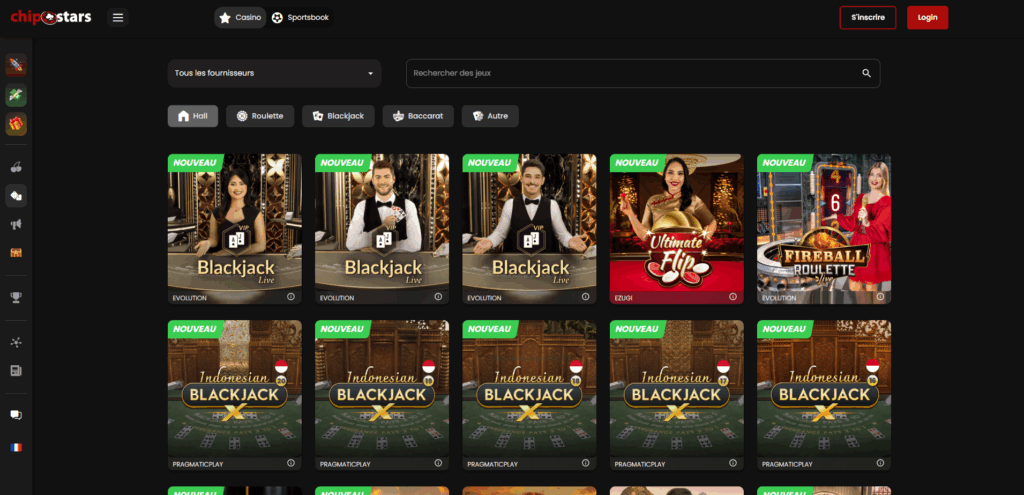Select the Blackjack category filter
Viewport: 1024px width, 495px height.
click(338, 116)
